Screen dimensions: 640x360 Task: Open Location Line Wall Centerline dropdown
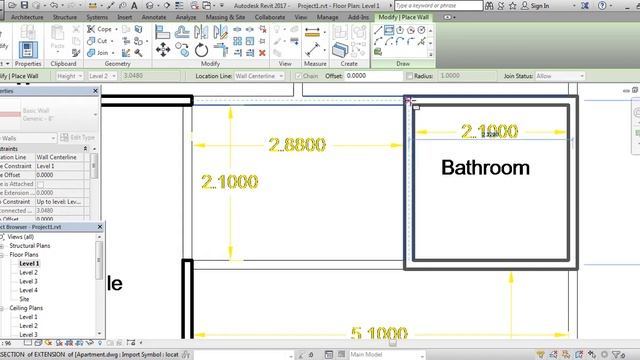[x=259, y=76]
